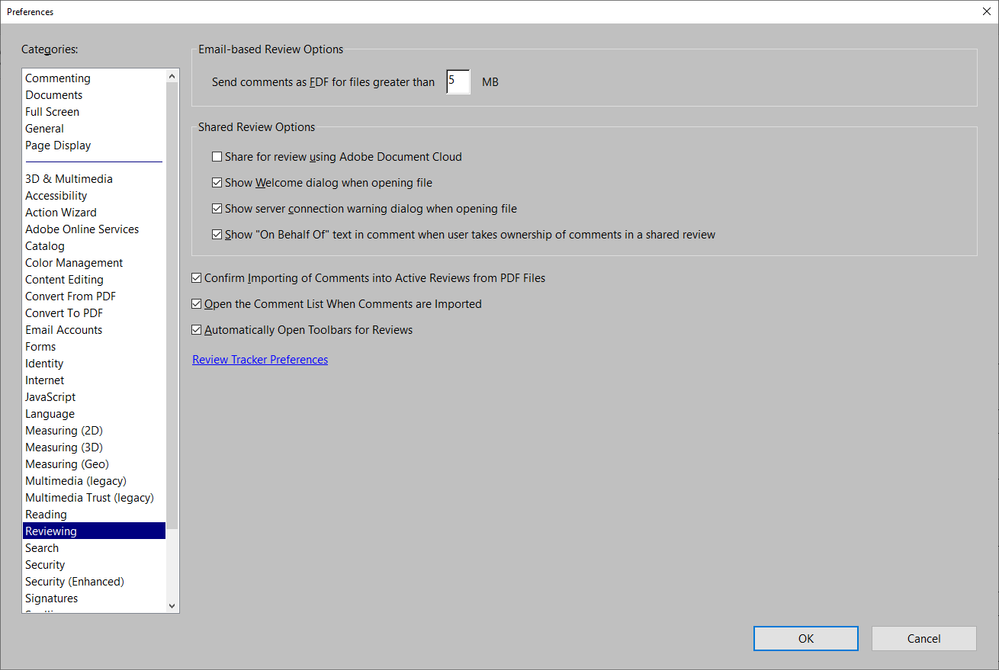Select the General category
This screenshot has width=999, height=670.
(45, 128)
